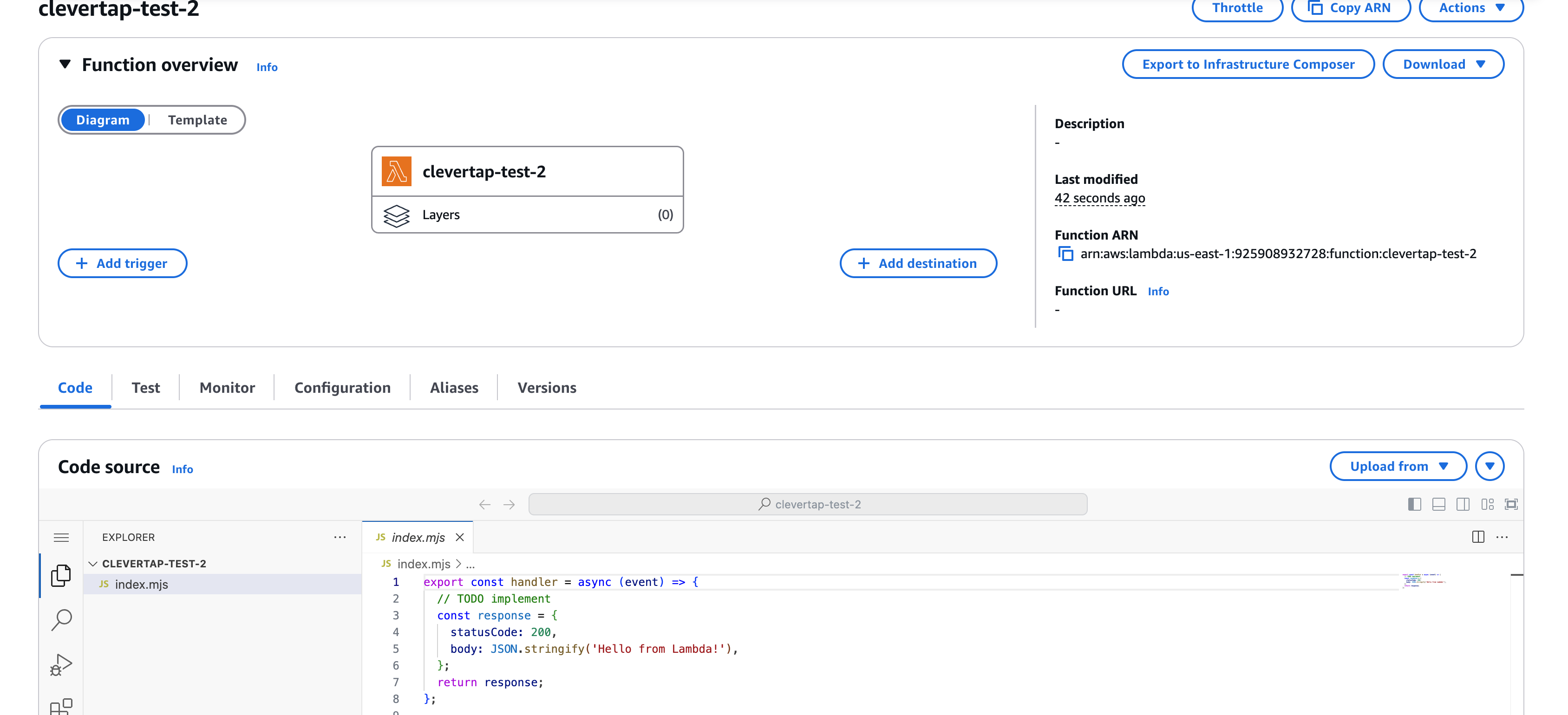Image resolution: width=1568 pixels, height=715 pixels.
Task: Select the Diagram view toggle
Action: [x=102, y=120]
